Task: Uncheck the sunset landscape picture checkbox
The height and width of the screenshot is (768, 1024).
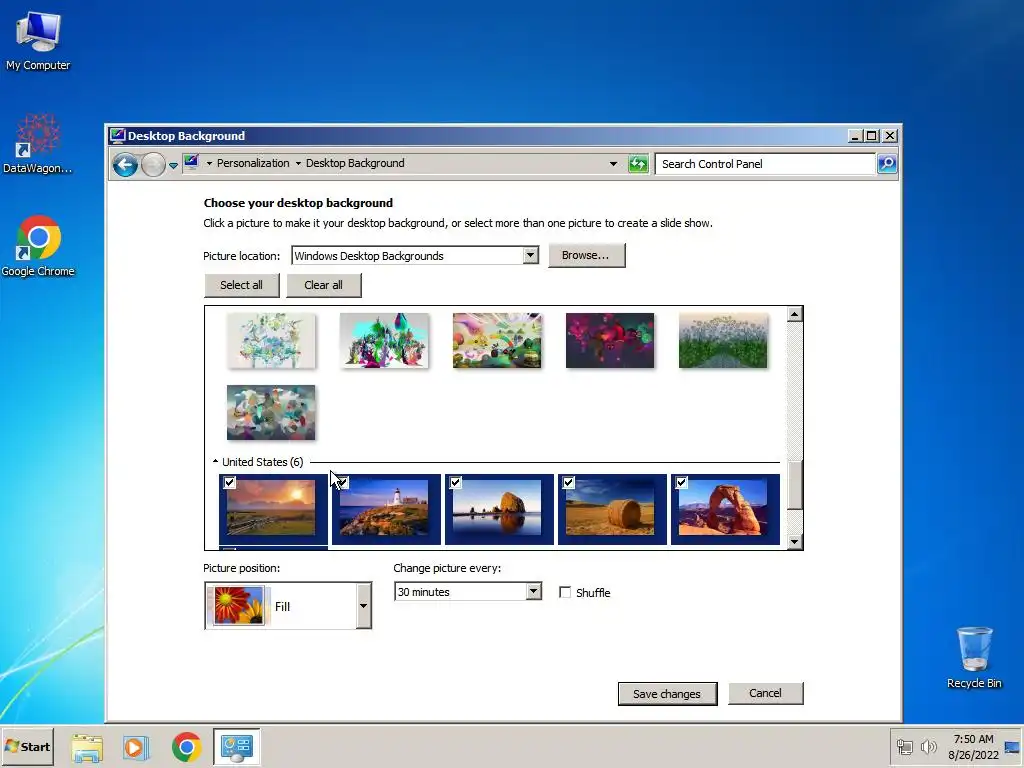Action: [229, 483]
